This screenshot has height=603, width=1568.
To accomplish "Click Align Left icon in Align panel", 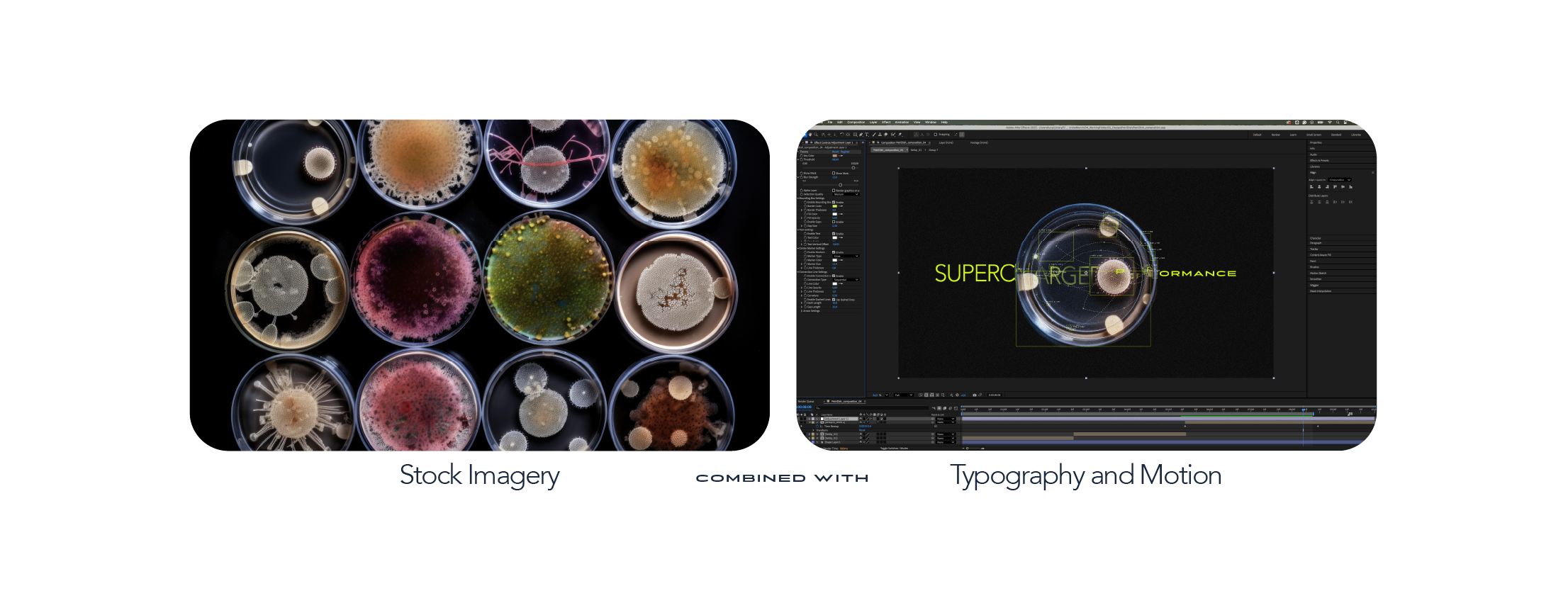I will [1311, 187].
